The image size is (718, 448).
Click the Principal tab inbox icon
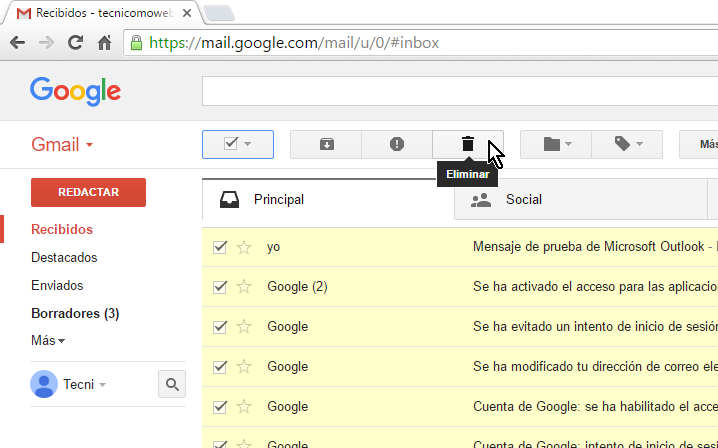pos(229,200)
